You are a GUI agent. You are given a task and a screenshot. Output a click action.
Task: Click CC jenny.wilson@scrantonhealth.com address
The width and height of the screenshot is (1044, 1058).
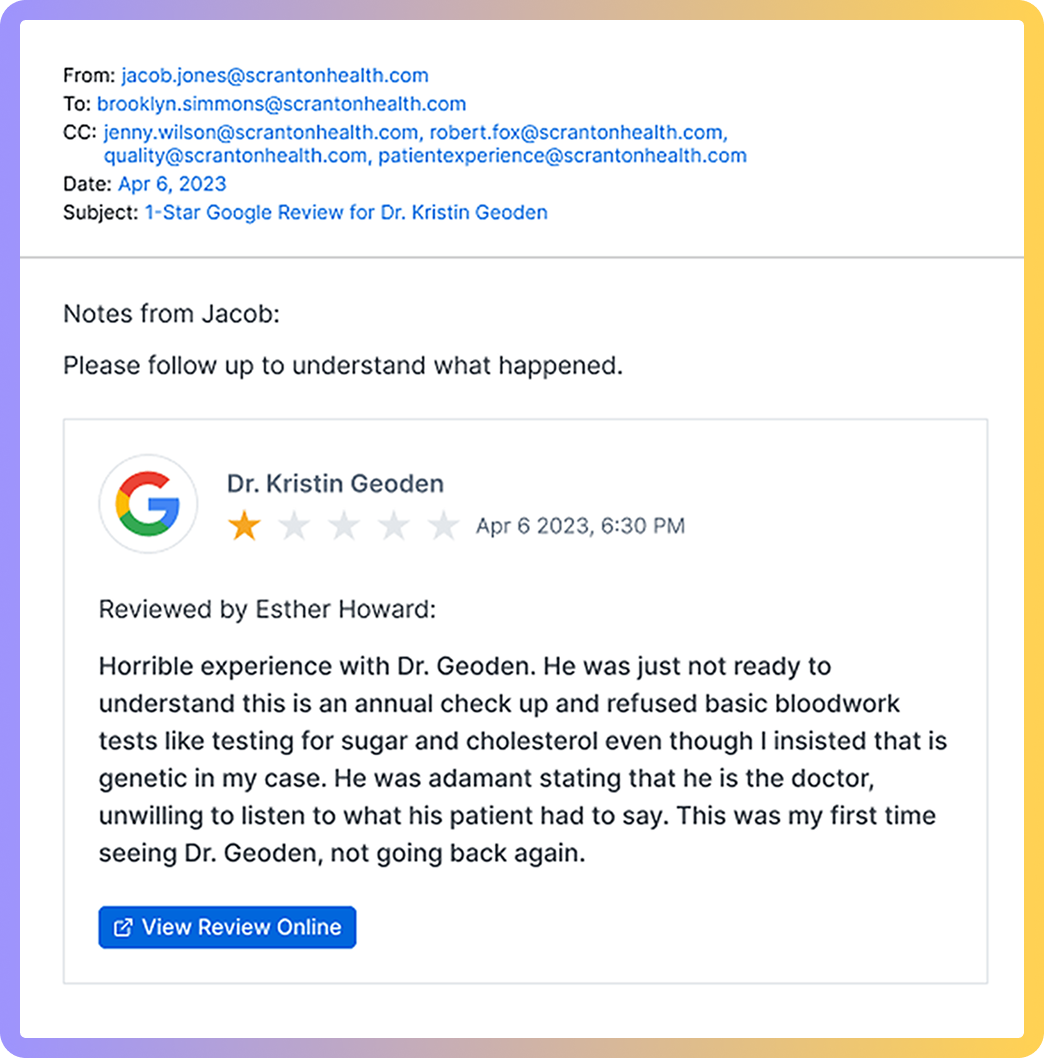pyautogui.click(x=261, y=132)
